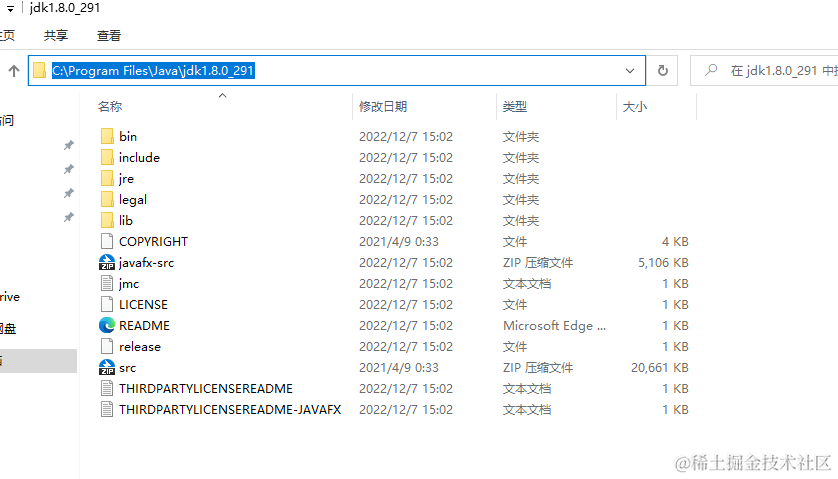
Task: Sort by the 类型 column header
Action: pos(515,106)
